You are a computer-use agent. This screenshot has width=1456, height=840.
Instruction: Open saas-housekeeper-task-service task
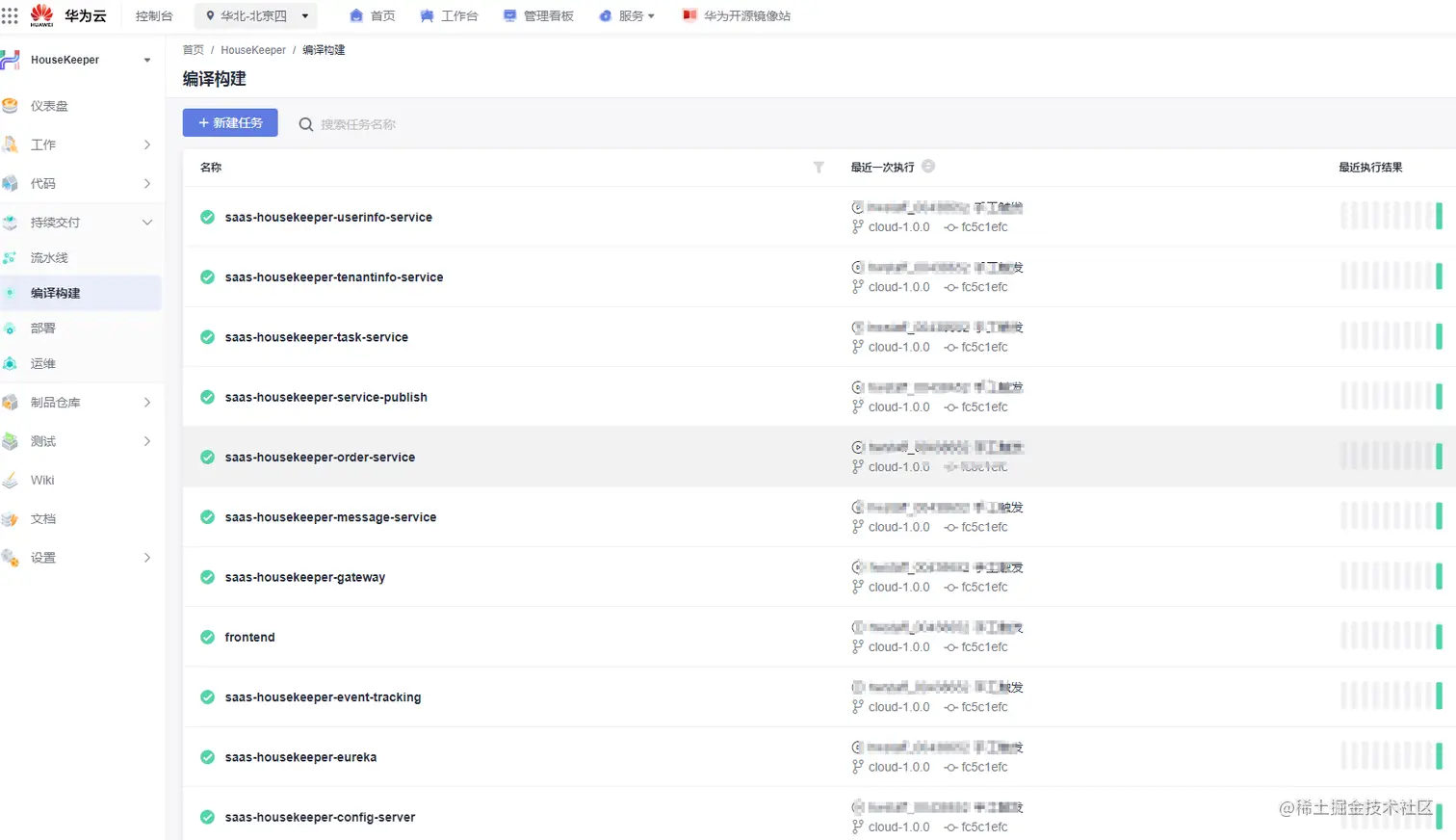coord(317,337)
